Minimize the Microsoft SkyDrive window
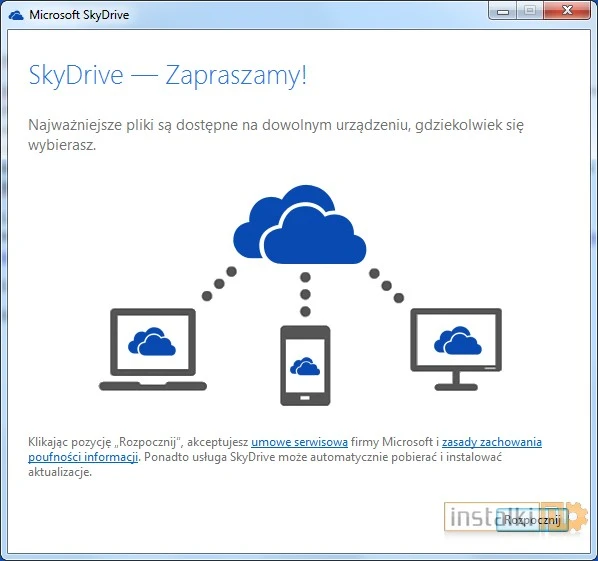Screen dimensions: 598x561 [503, 11]
